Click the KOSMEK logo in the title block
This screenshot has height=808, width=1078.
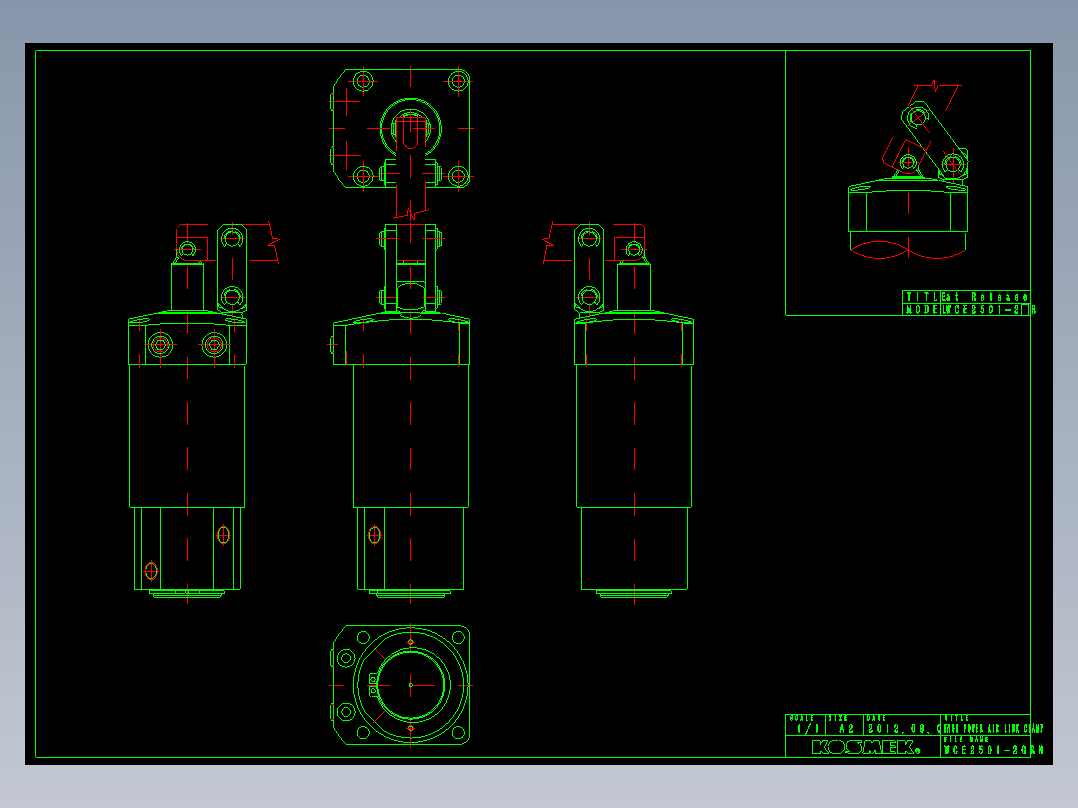tap(866, 747)
